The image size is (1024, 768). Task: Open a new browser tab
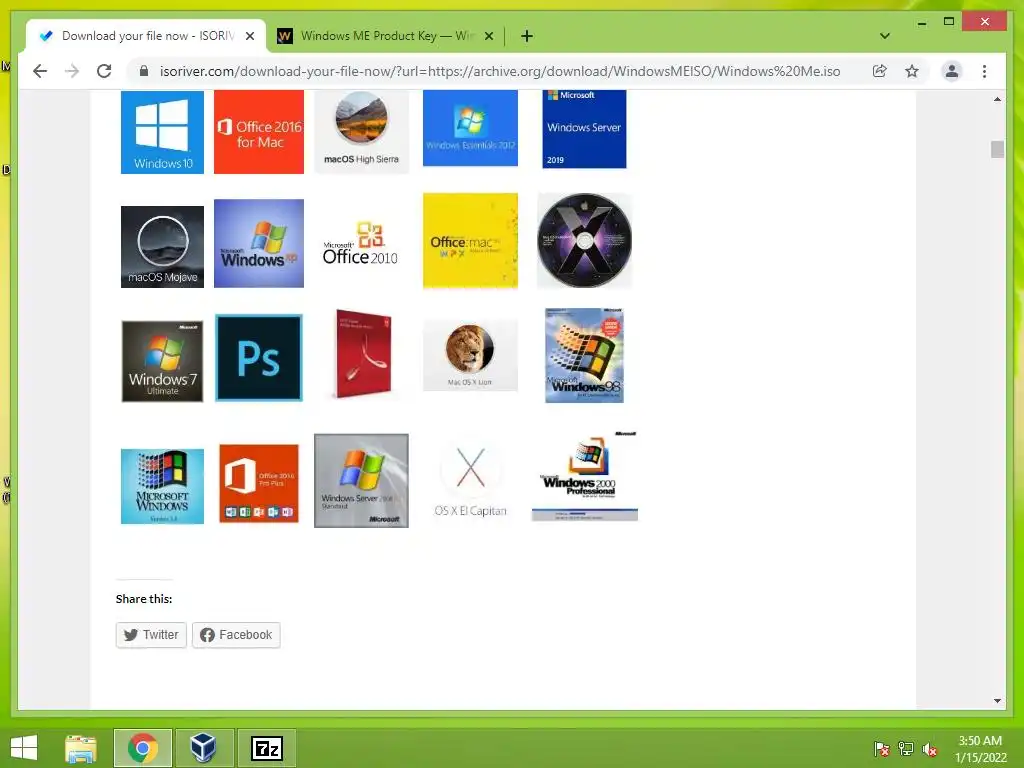[527, 36]
